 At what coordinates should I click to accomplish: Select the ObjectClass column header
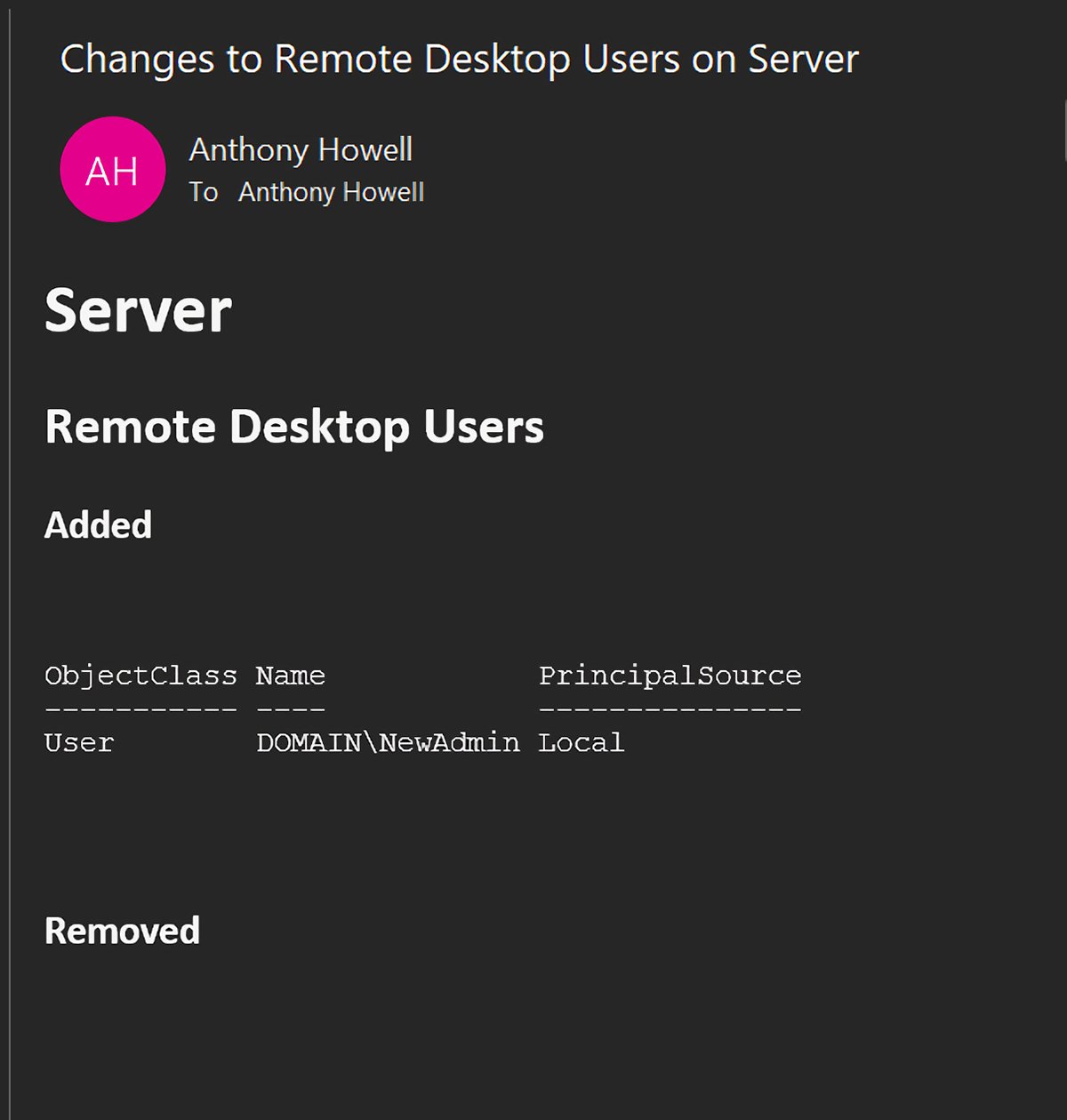[140, 676]
